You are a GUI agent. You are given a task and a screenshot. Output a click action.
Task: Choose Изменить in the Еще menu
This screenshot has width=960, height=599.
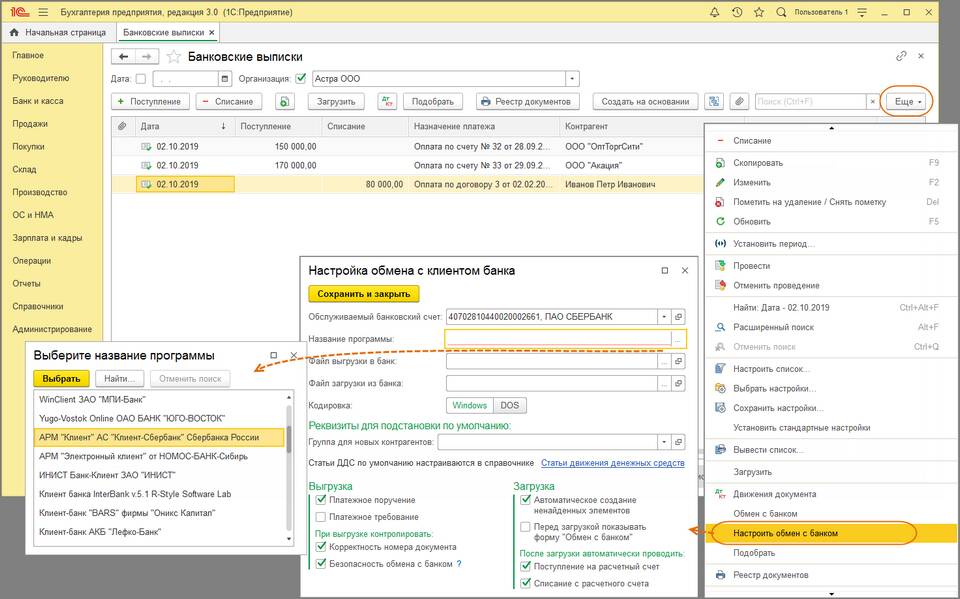click(x=831, y=183)
